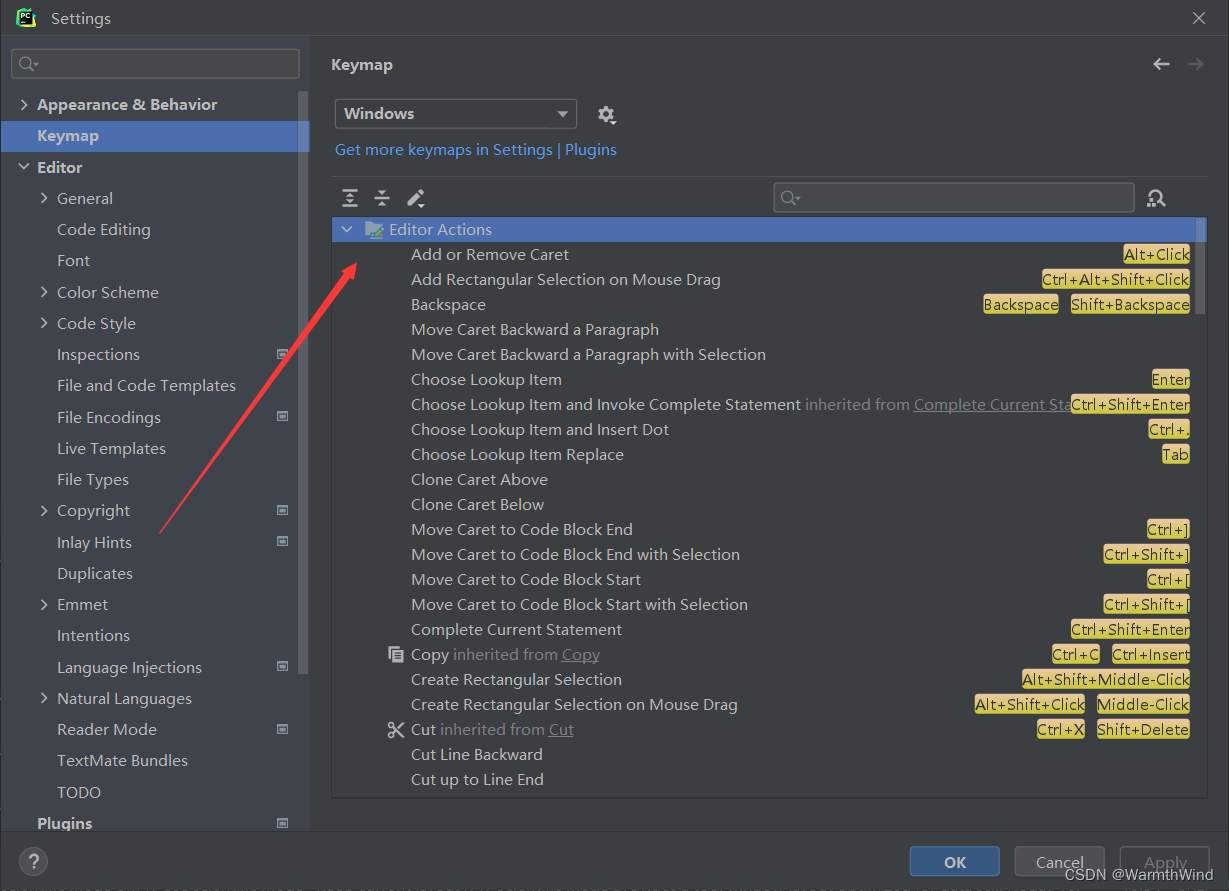Click the scissors icon beside Cut
This screenshot has height=891, width=1229.
click(x=395, y=729)
